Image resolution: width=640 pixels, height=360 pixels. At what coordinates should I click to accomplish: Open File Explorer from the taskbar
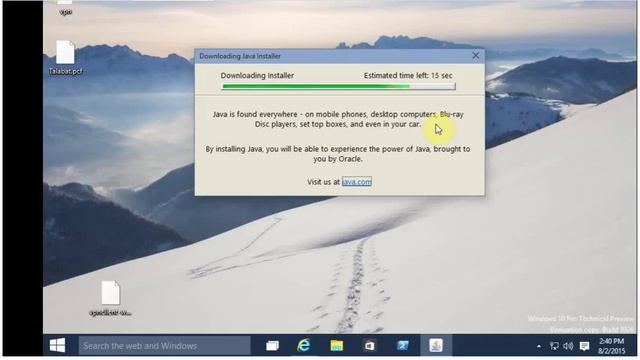[336, 346]
